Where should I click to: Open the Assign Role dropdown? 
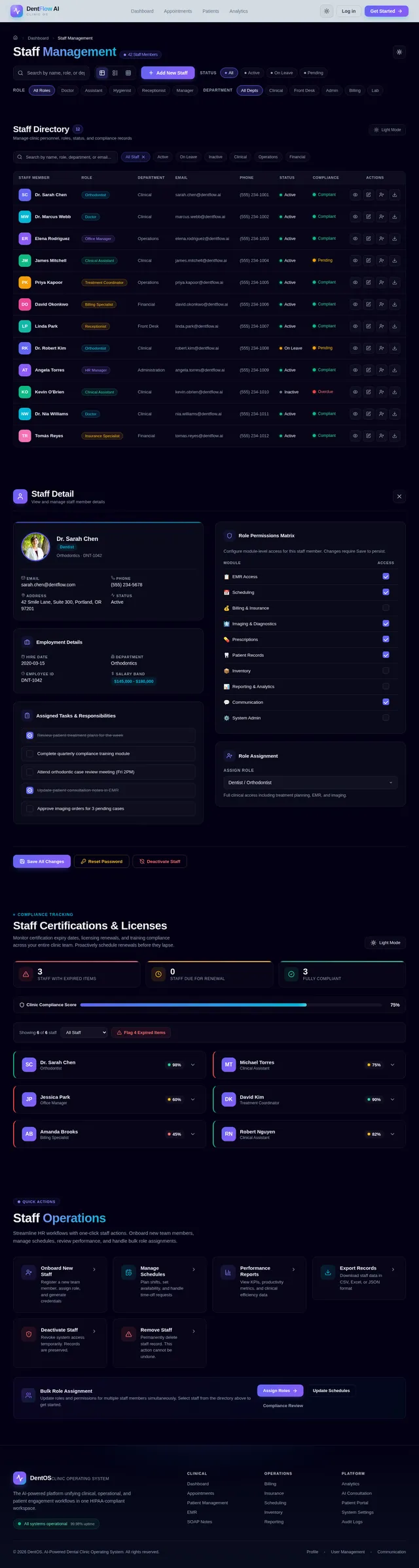pos(310,782)
